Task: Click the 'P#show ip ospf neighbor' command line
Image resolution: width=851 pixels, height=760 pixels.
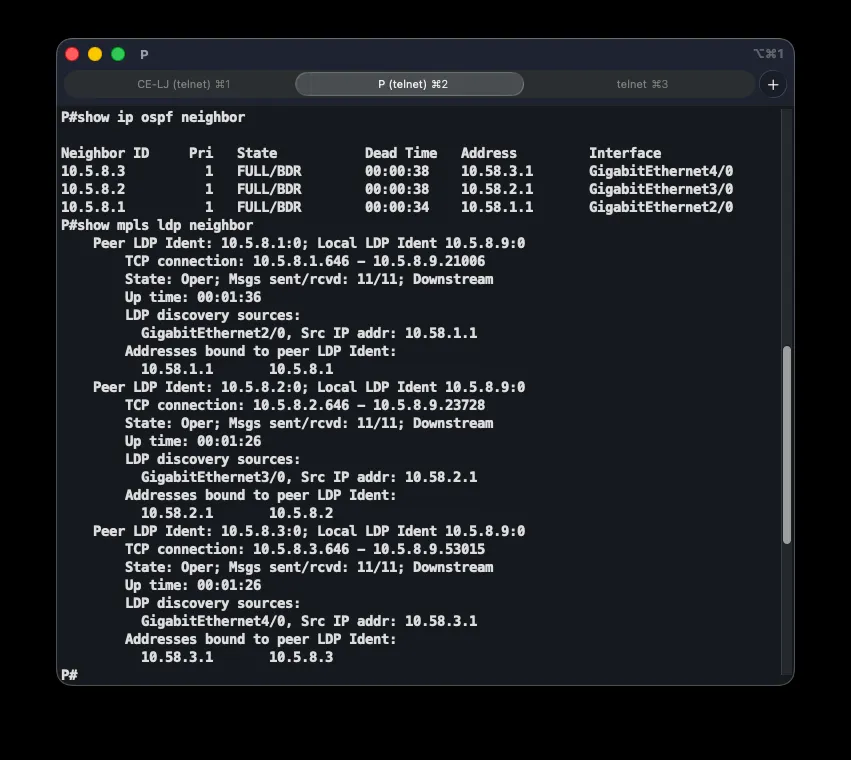Action: click(x=153, y=117)
